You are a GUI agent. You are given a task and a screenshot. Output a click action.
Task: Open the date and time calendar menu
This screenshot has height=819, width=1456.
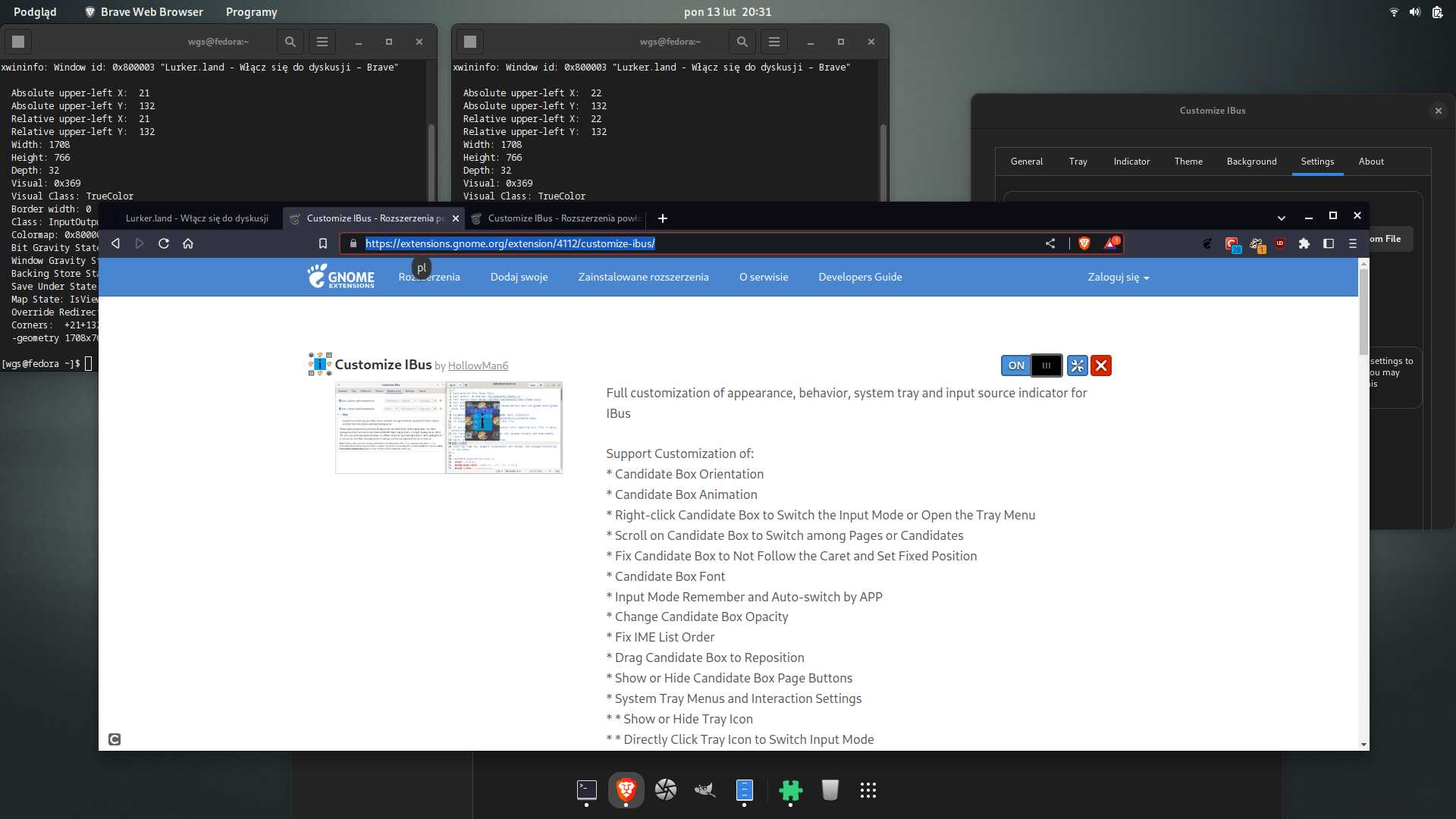(x=727, y=12)
